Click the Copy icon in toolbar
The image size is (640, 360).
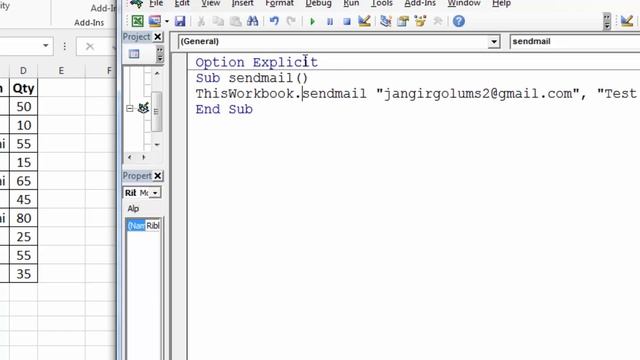[x=218, y=21]
